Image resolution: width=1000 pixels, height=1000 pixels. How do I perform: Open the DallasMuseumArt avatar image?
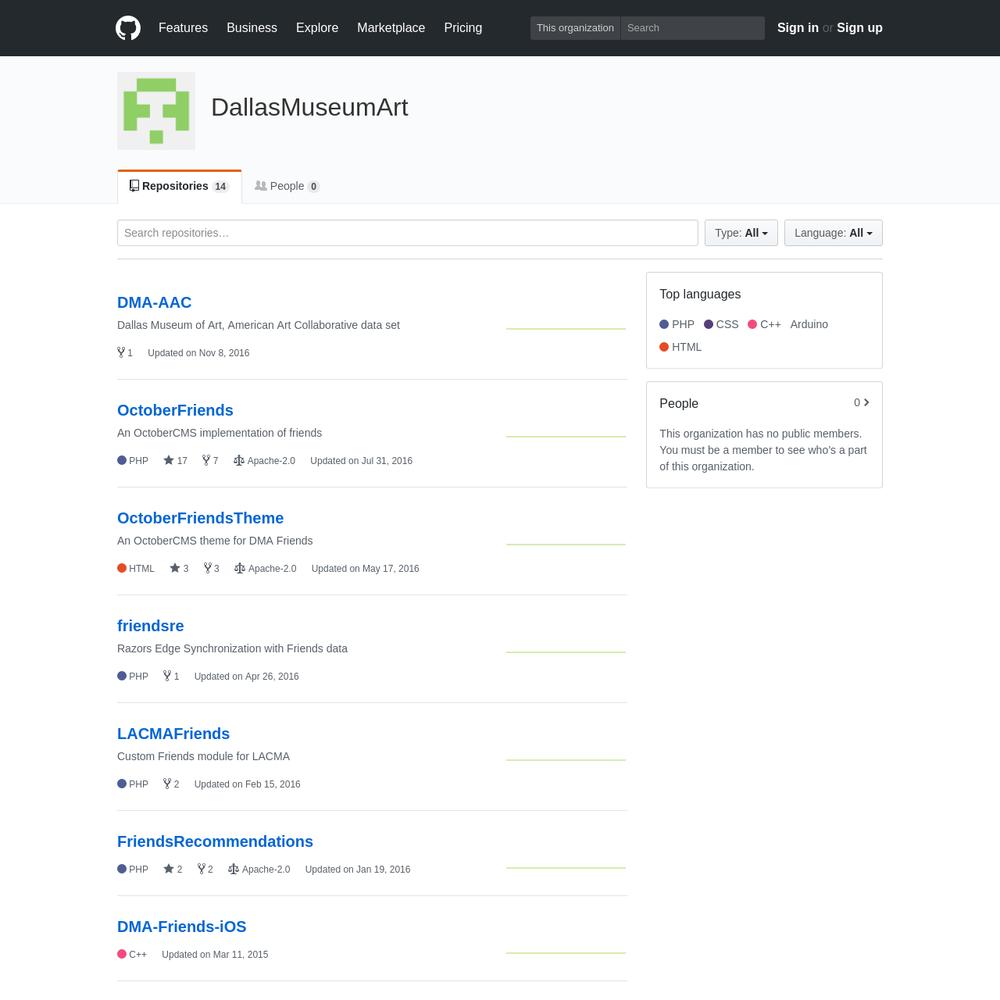tap(156, 111)
